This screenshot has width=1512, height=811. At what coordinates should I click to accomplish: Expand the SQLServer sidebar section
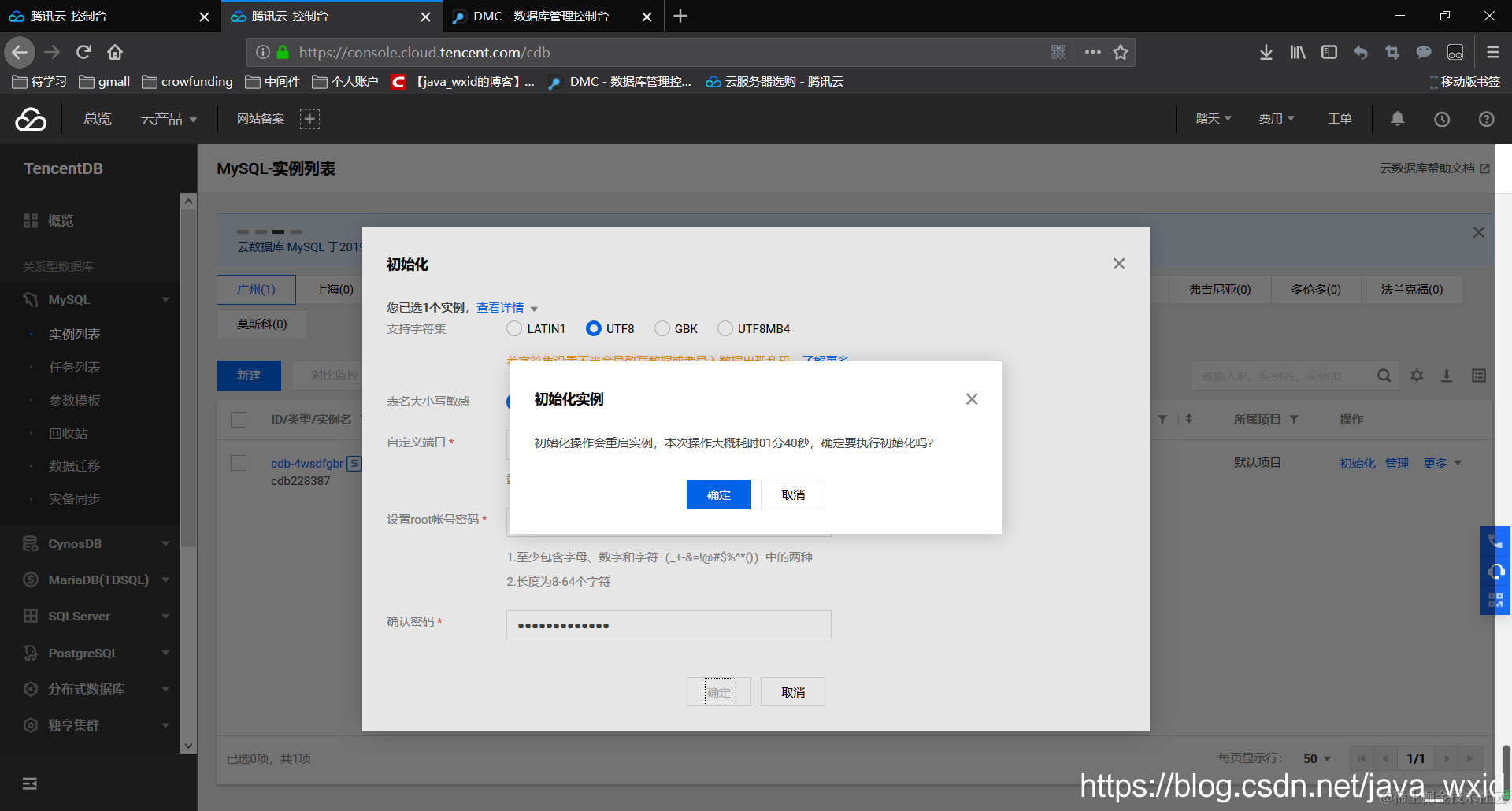pyautogui.click(x=165, y=617)
